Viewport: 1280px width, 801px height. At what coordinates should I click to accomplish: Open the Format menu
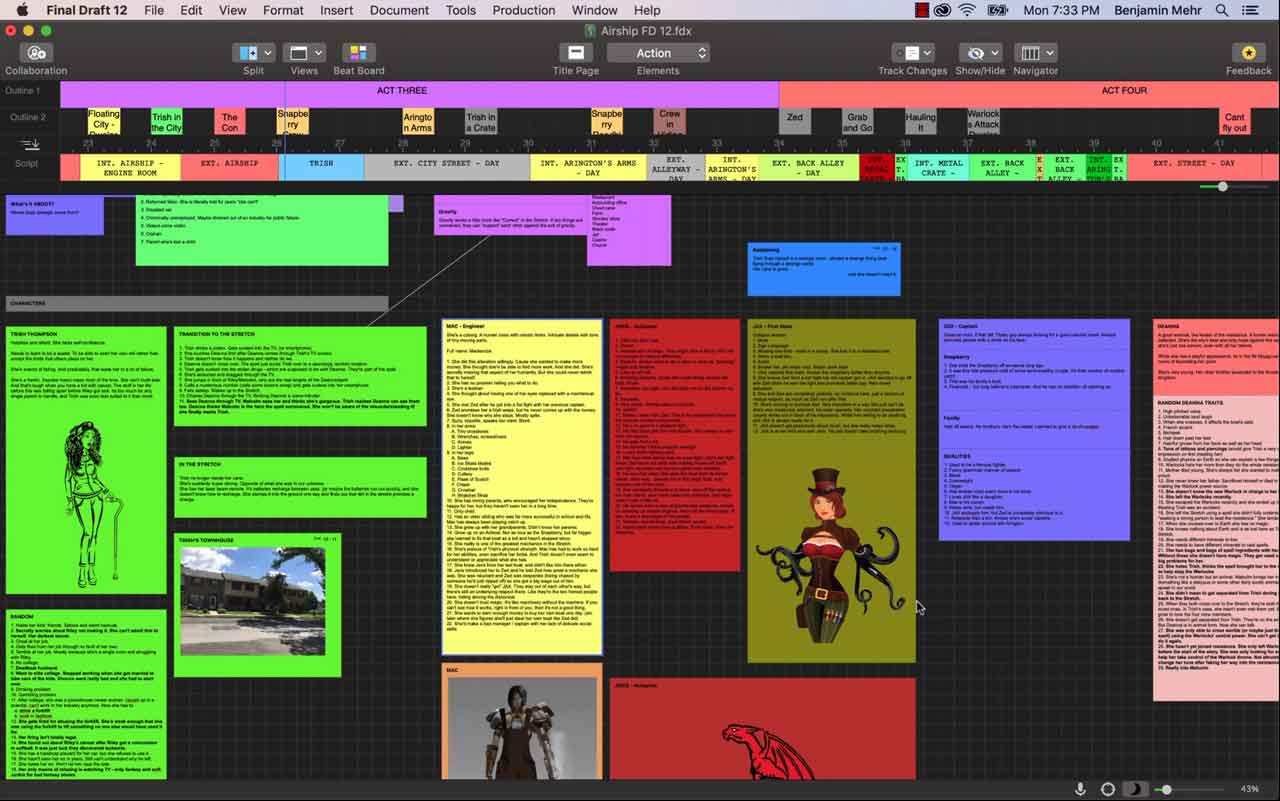283,10
